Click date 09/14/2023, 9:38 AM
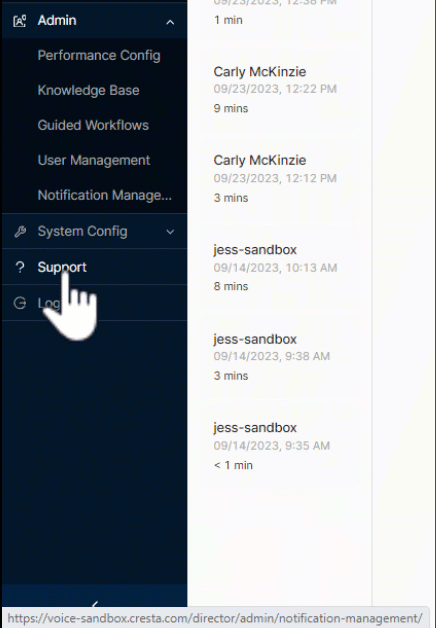Screen dimensions: 436x628 pos(271,356)
